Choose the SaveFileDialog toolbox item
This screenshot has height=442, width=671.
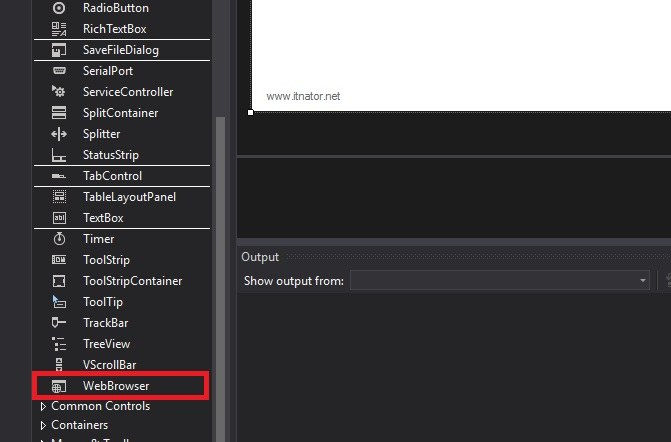pos(120,50)
